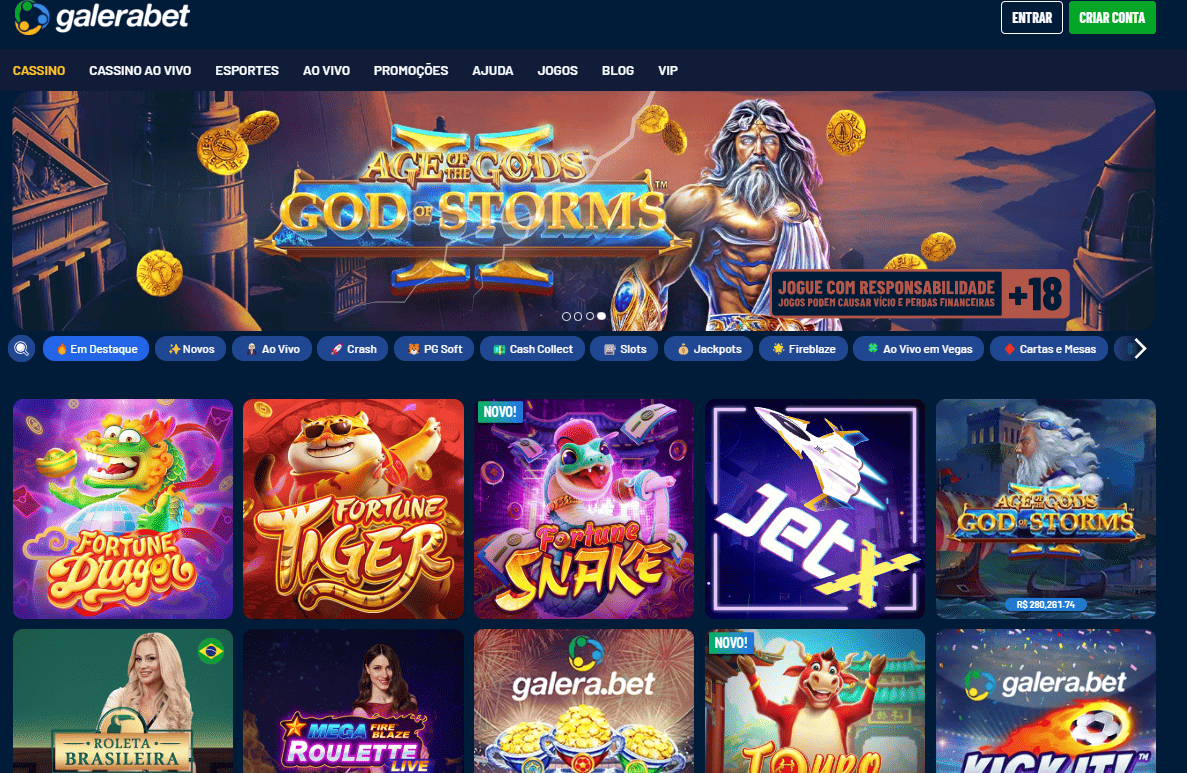Filter by PG Soft games
This screenshot has height=773, width=1187.
click(435, 349)
